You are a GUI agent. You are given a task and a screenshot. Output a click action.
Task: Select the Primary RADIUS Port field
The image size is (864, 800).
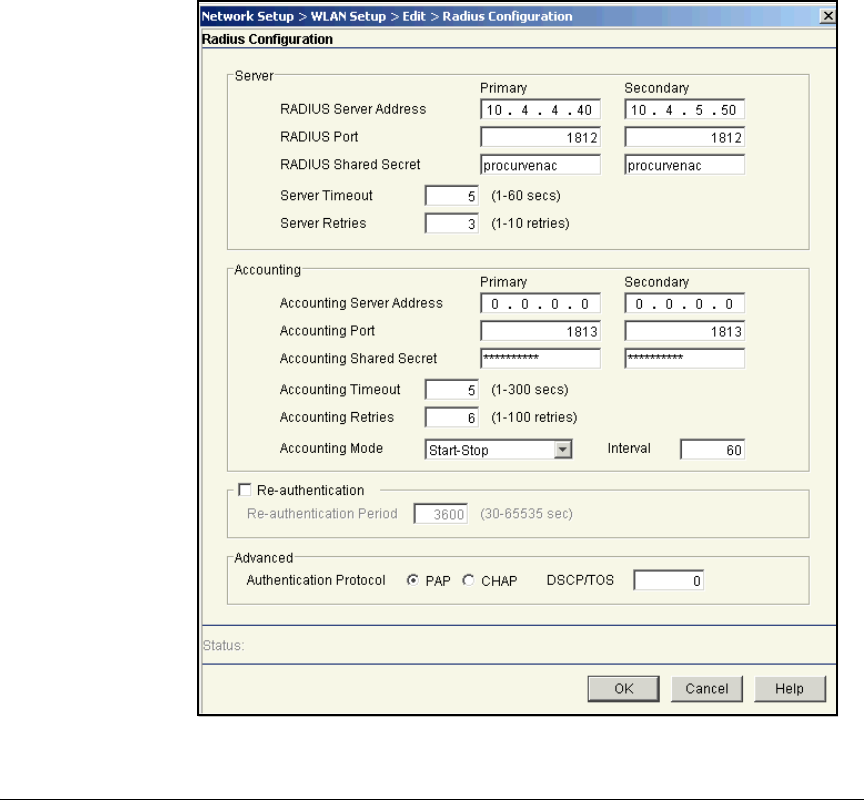540,137
